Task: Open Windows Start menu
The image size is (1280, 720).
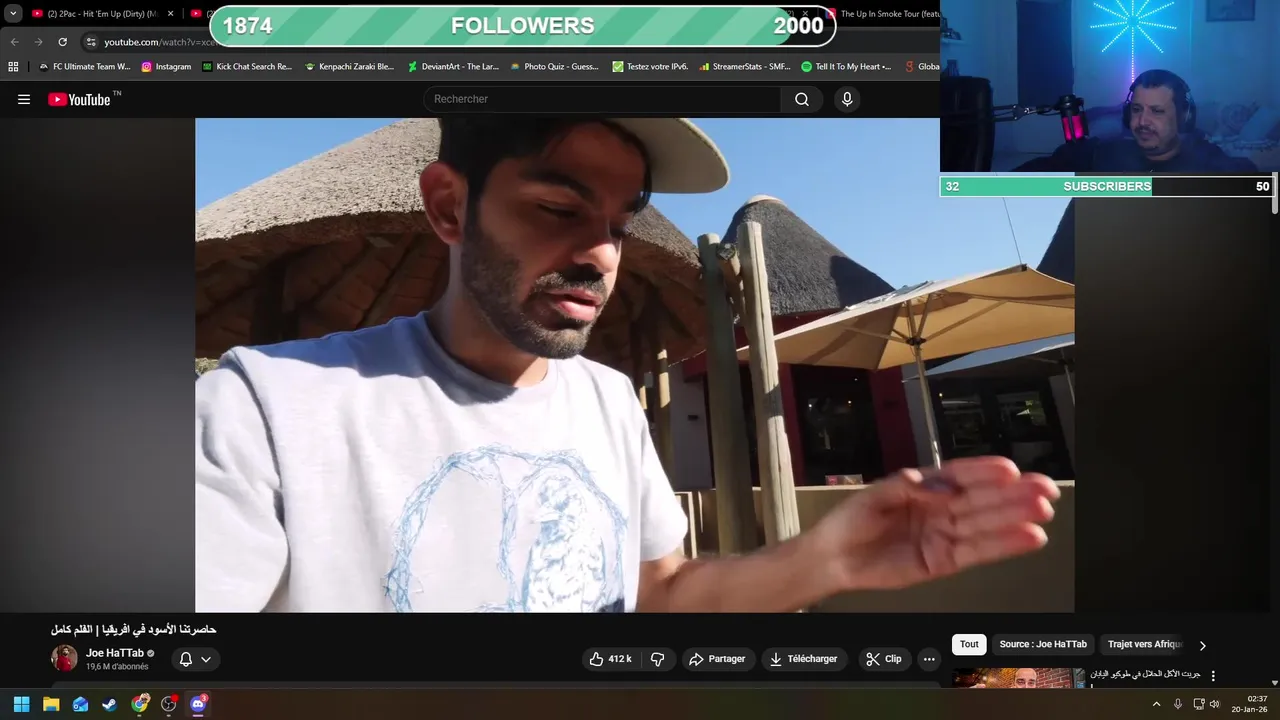Action: (21, 704)
